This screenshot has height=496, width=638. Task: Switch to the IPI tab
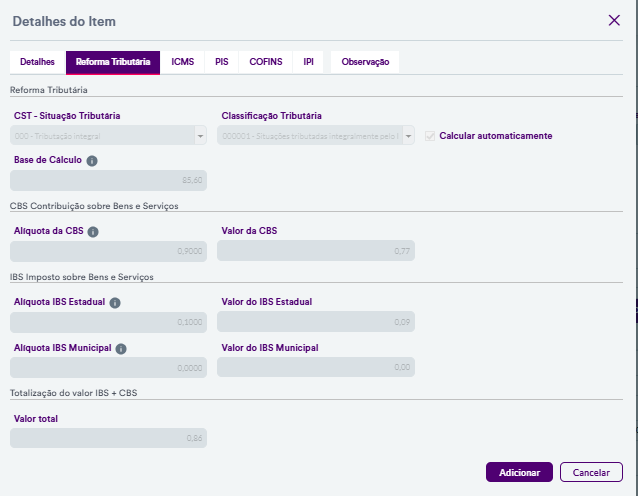click(x=308, y=62)
